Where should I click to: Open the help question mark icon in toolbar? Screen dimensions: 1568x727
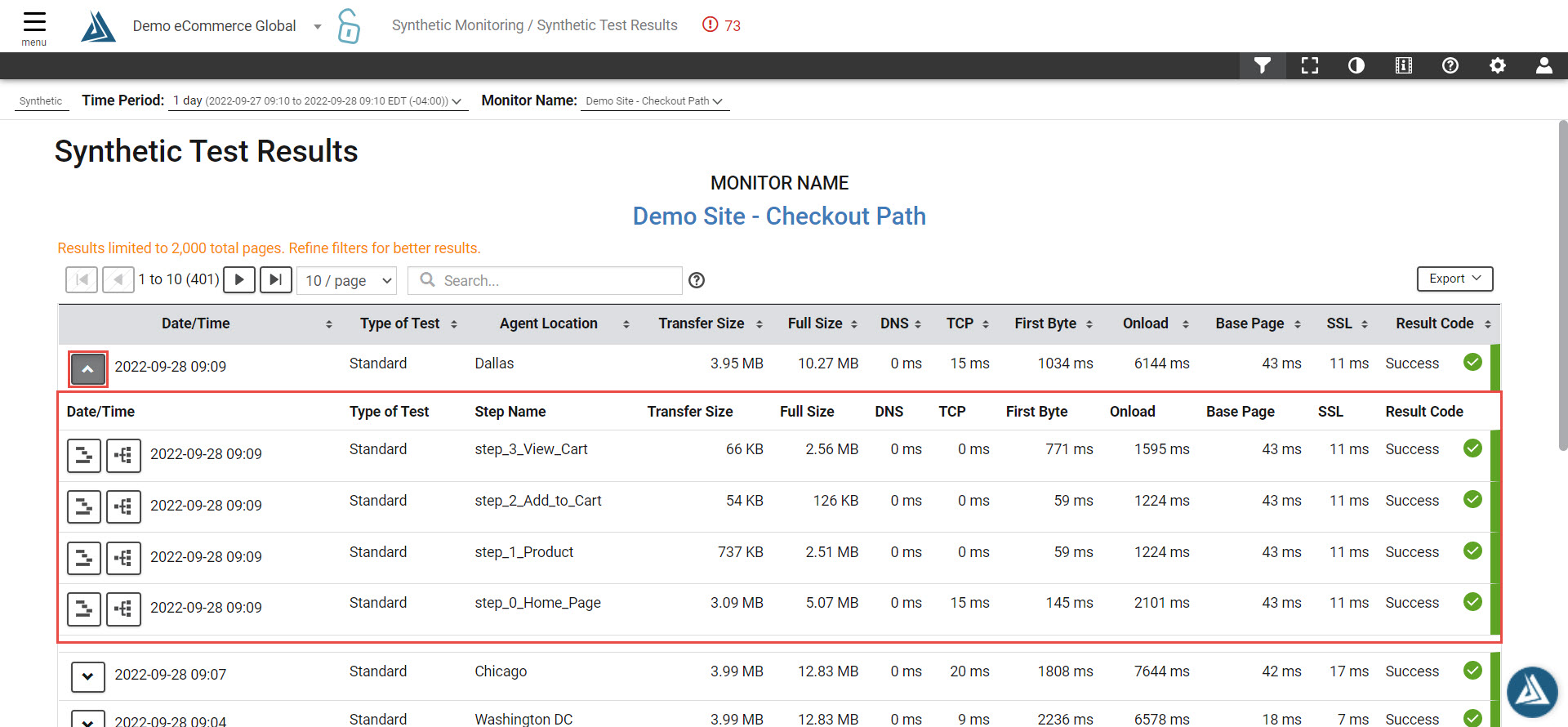(x=1450, y=65)
